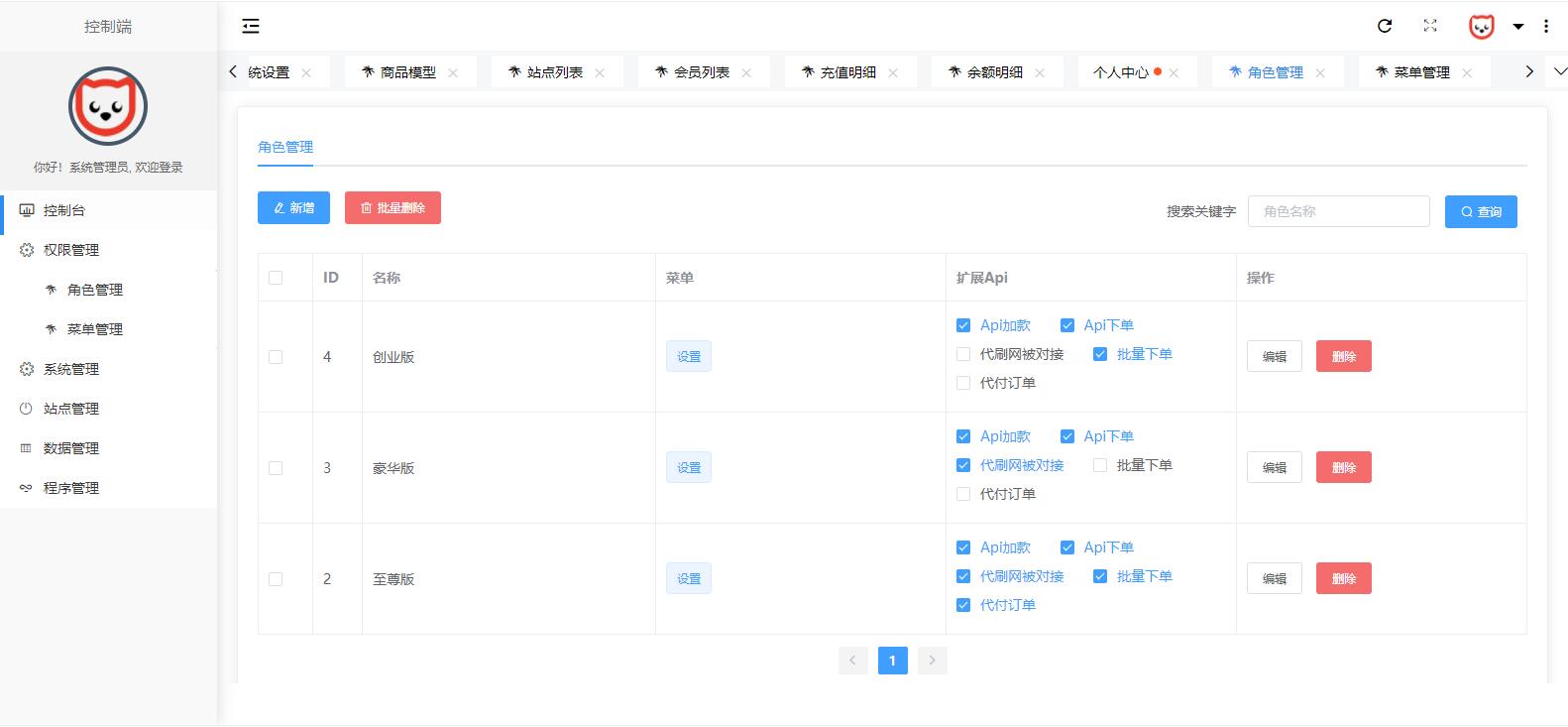Viewport: 1568px width, 727px height.
Task: Uncheck 代刷网被对接 in the 豪华版 row
Action: tap(963, 465)
